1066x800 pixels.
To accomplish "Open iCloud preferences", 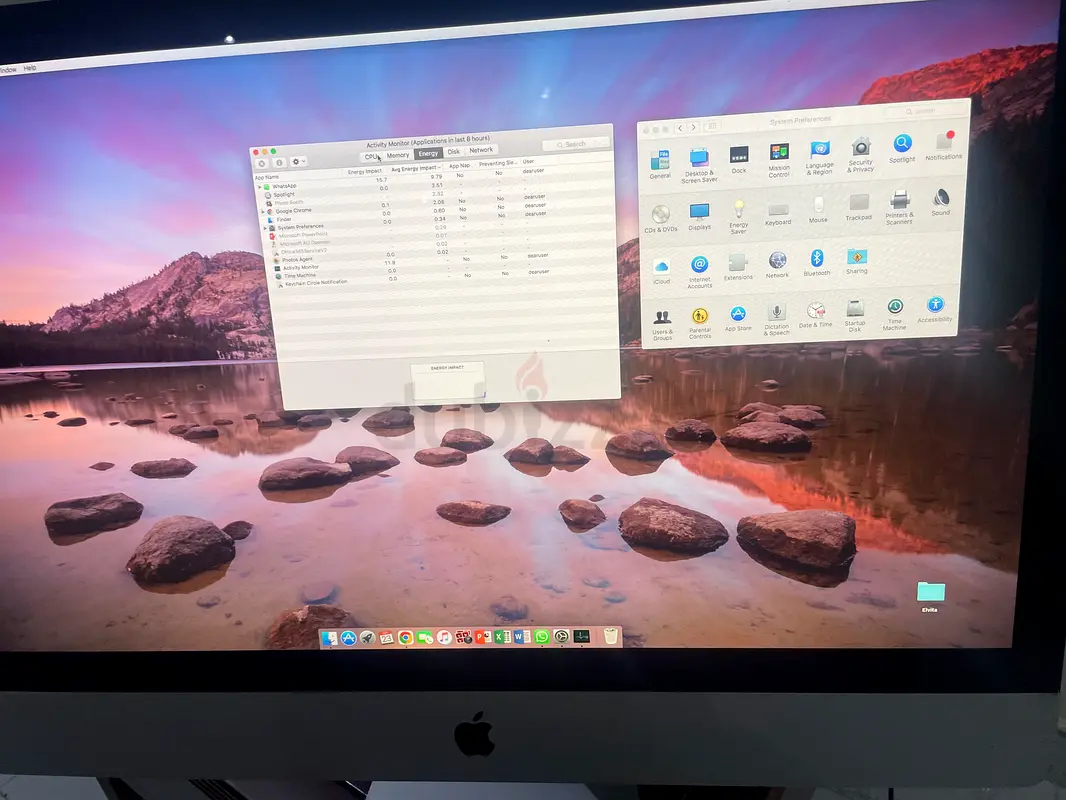I will 661,271.
